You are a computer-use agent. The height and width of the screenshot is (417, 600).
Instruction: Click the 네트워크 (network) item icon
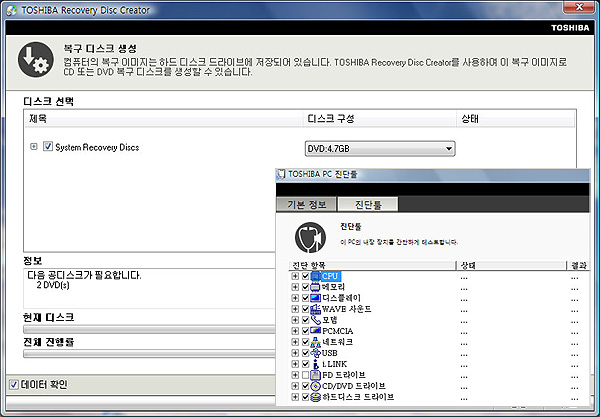(316, 342)
